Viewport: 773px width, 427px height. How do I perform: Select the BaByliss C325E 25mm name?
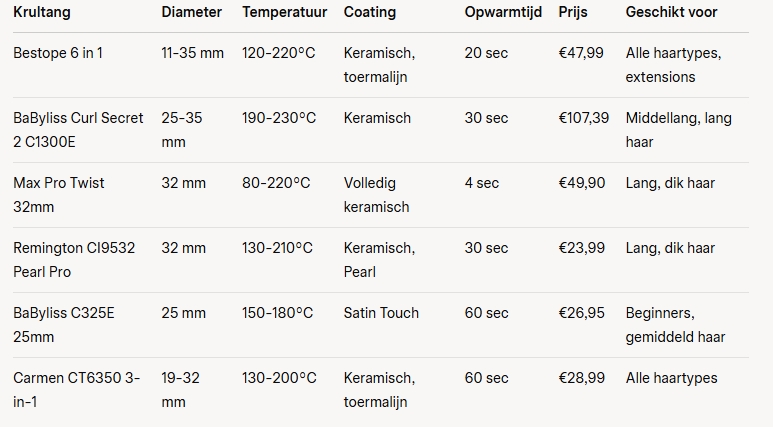64,325
